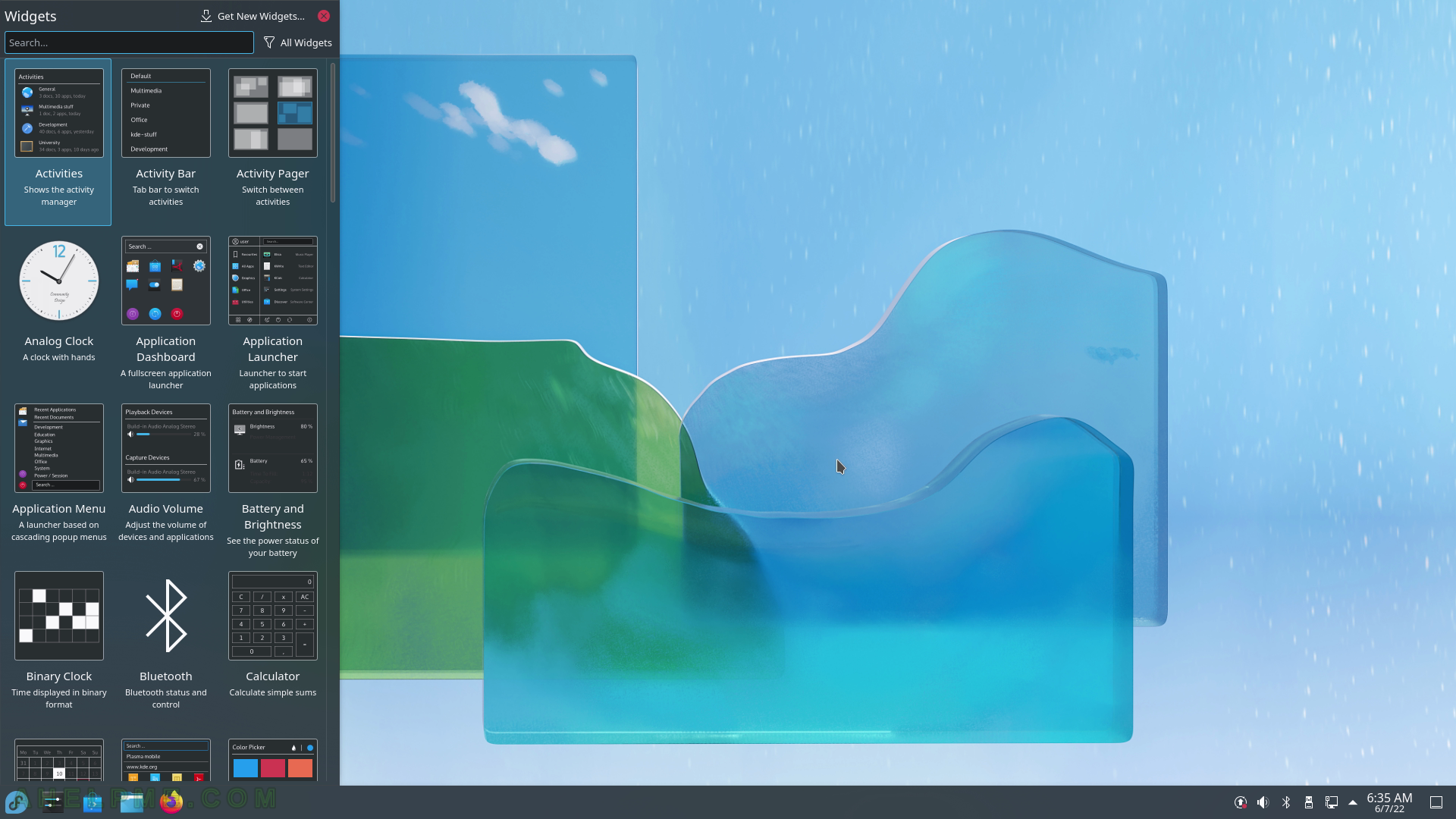This screenshot has width=1456, height=819.
Task: Click the Get New Widgets button
Action: 253,16
